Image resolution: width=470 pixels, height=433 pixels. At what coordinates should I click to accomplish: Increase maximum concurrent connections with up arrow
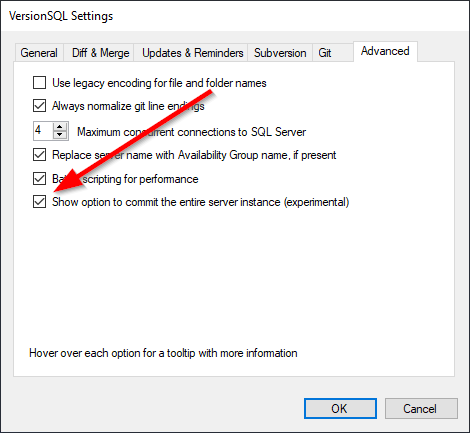[x=60, y=127]
